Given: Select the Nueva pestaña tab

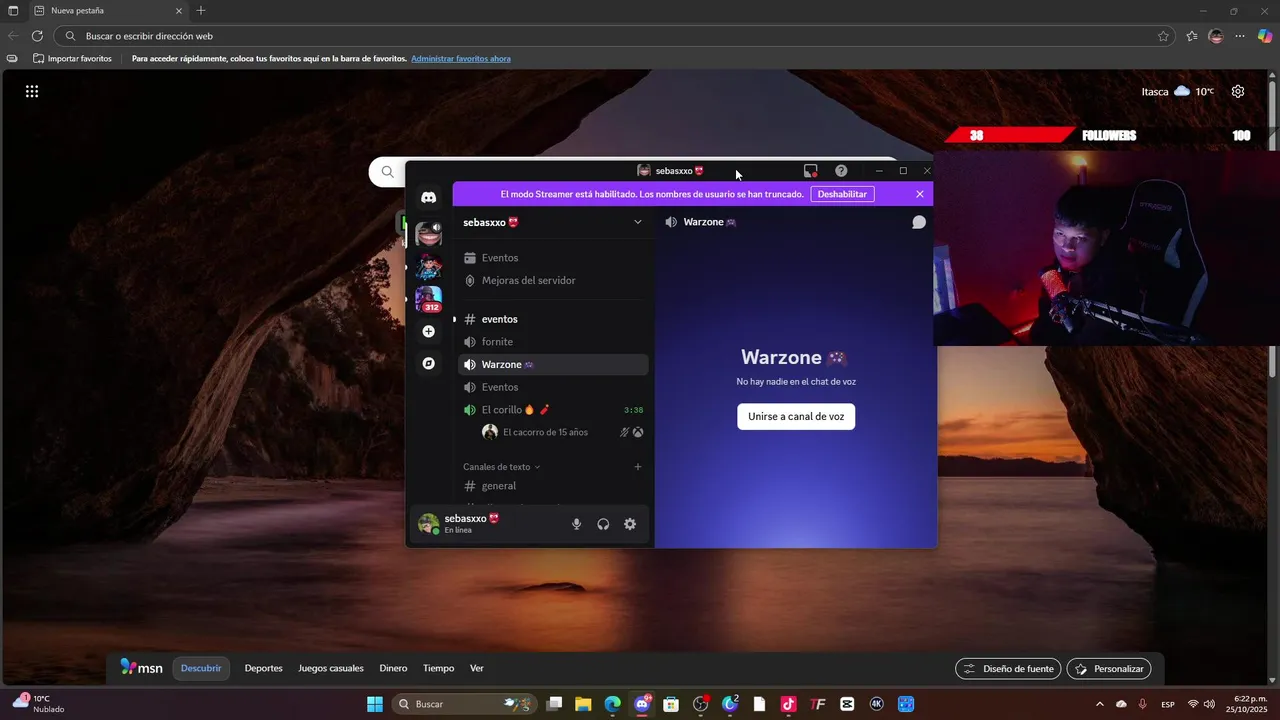Looking at the screenshot, I should [x=108, y=10].
